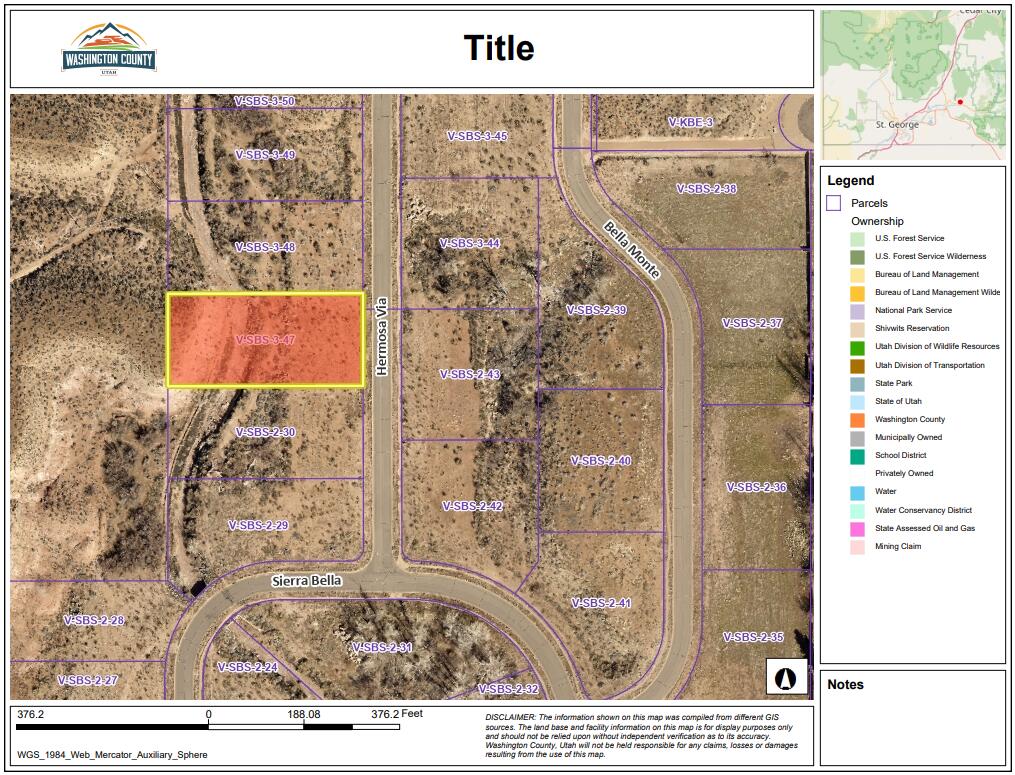Click the School District green swatch
Screen dimensions: 1015x775
[857, 456]
